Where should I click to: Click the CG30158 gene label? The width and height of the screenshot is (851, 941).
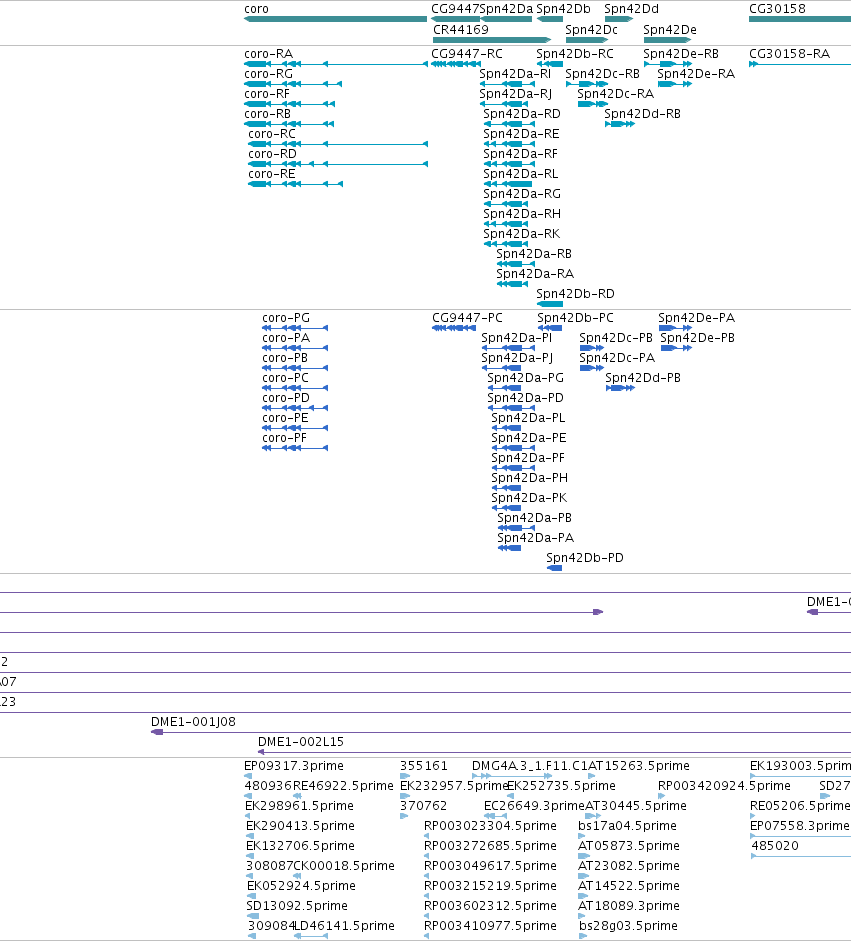[x=777, y=8]
